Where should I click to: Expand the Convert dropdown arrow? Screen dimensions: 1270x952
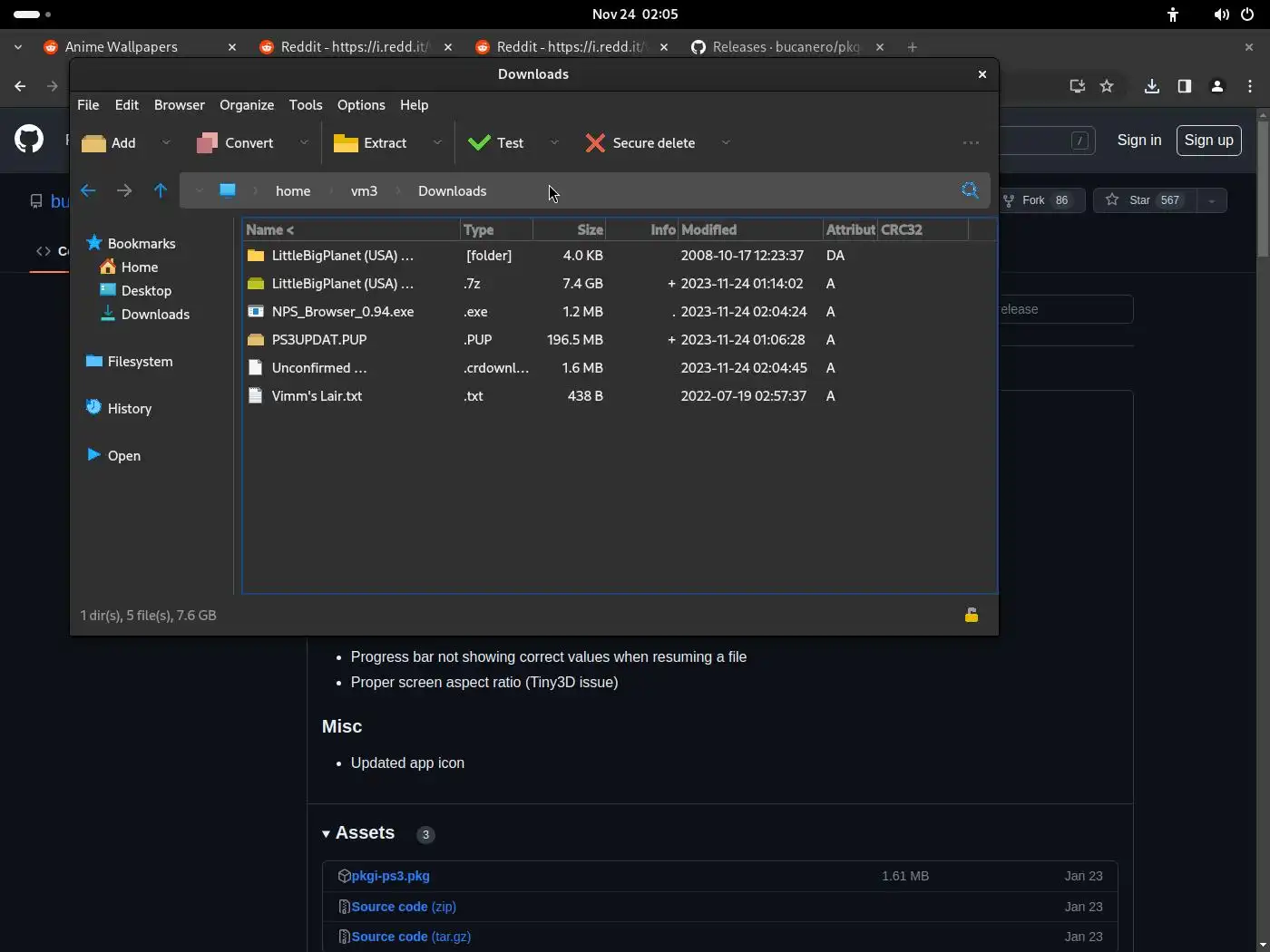[304, 142]
